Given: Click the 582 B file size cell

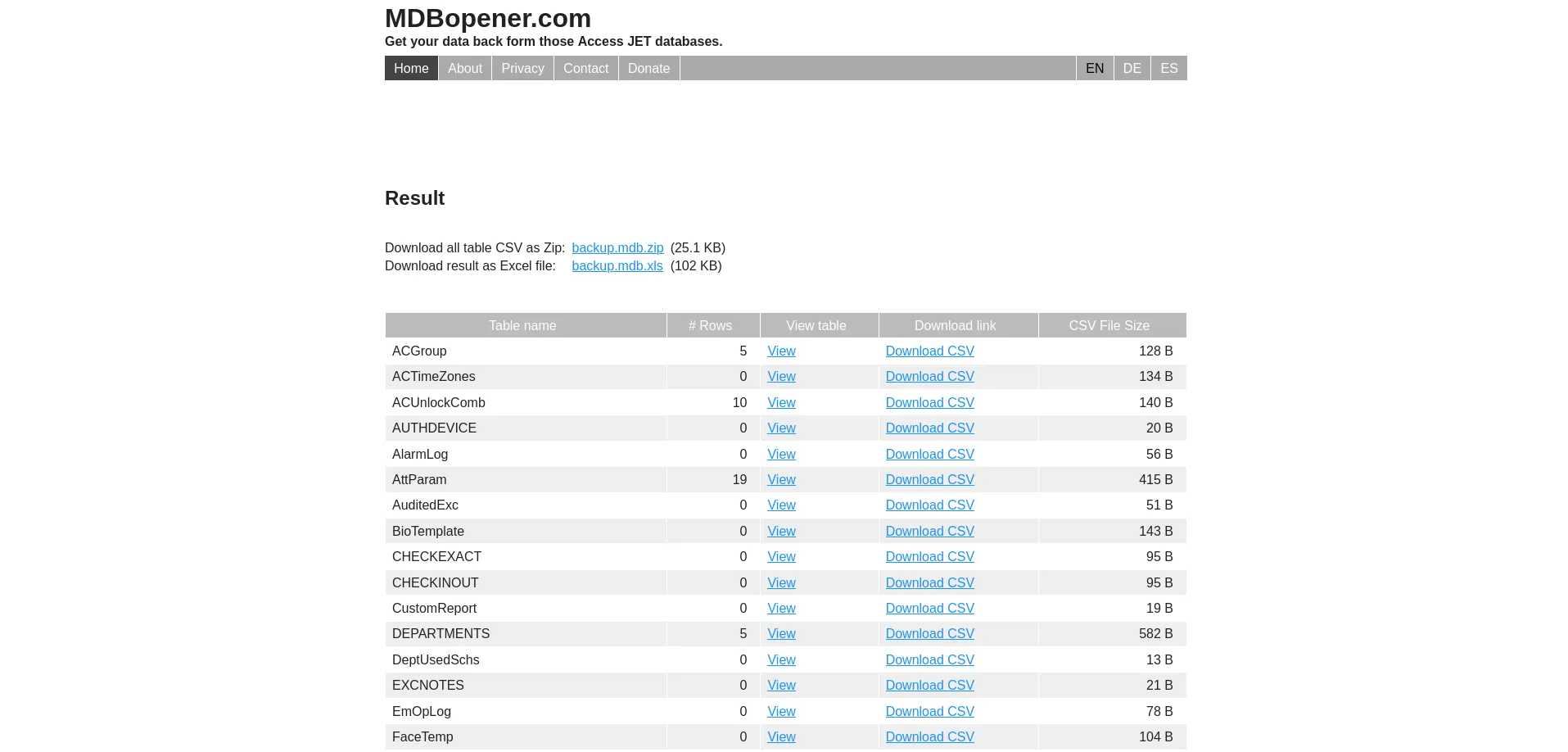Looking at the screenshot, I should pyautogui.click(x=1113, y=633).
